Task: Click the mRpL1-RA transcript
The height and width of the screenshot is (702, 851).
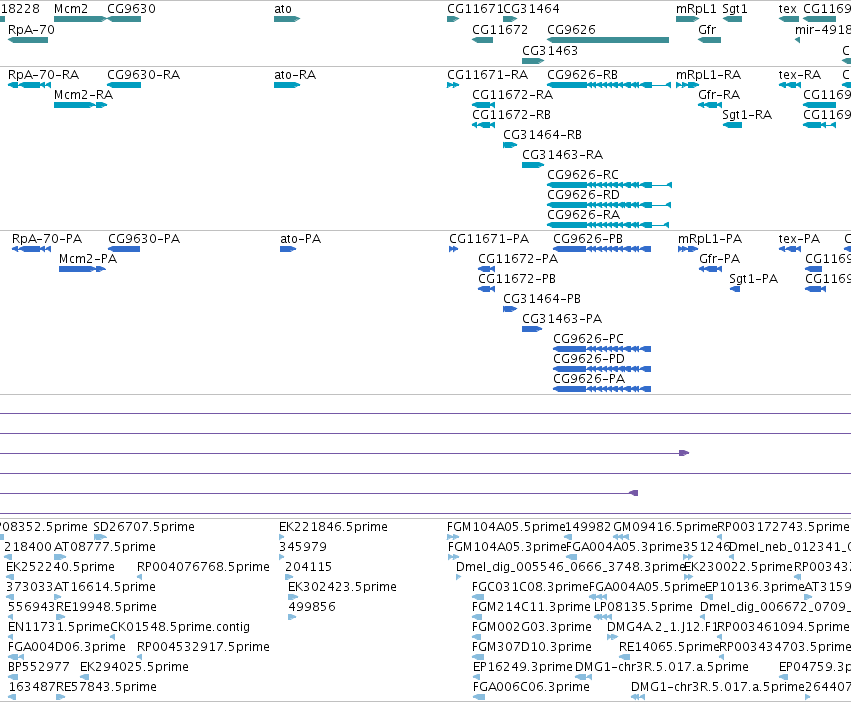Action: tap(688, 85)
